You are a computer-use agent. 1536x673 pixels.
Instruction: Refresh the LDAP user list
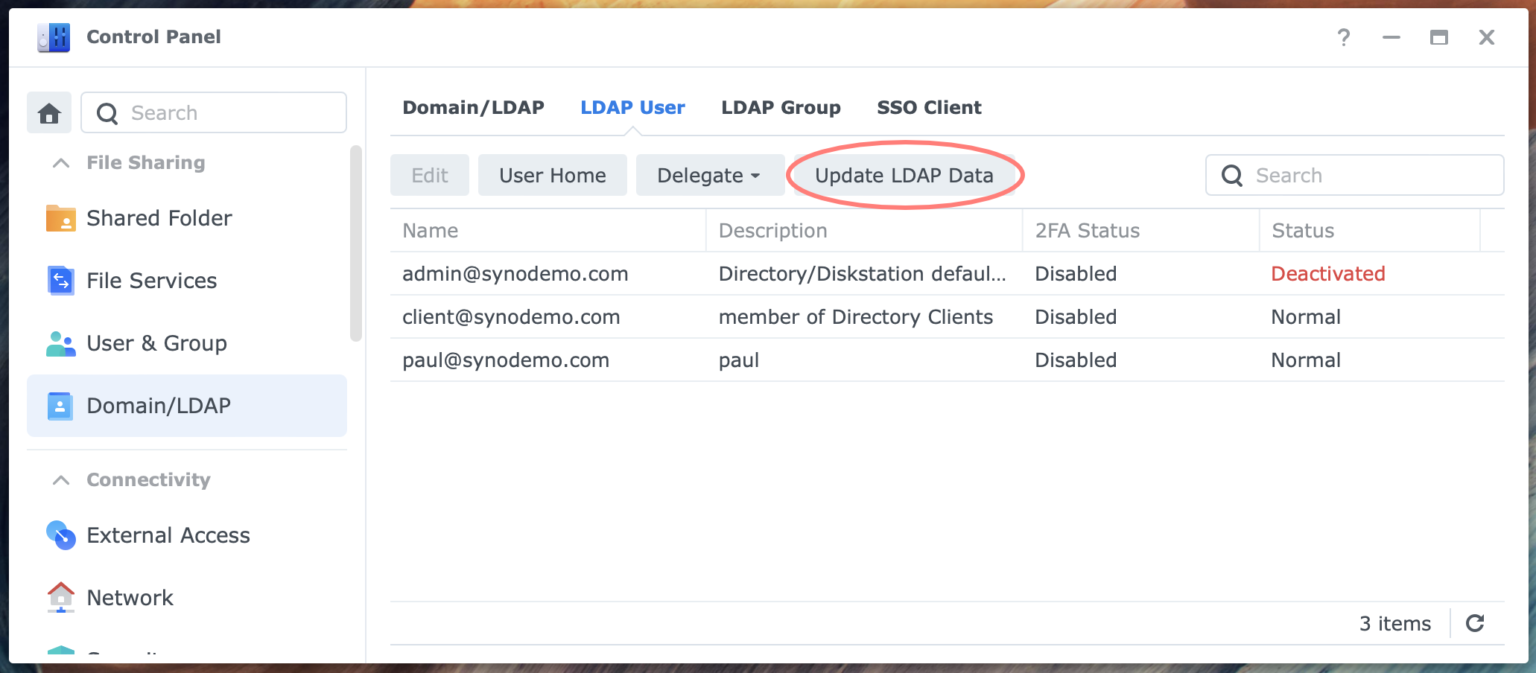pos(1475,622)
